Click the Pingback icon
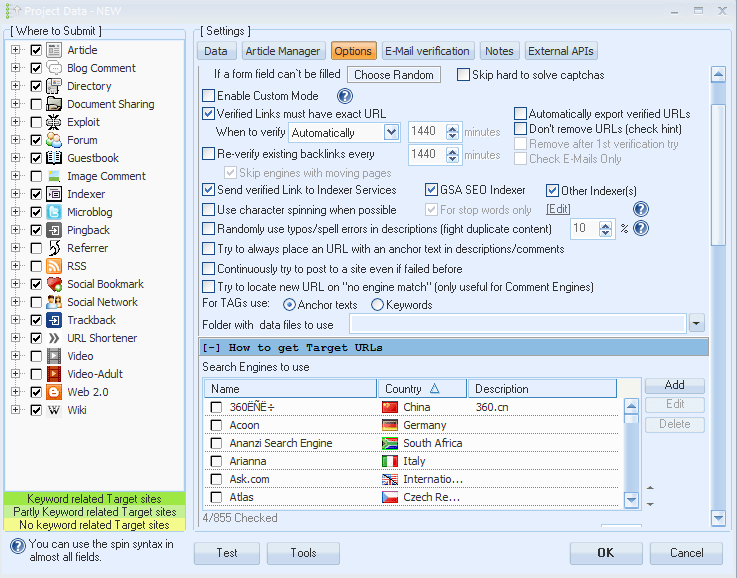737x578 pixels. tap(54, 230)
